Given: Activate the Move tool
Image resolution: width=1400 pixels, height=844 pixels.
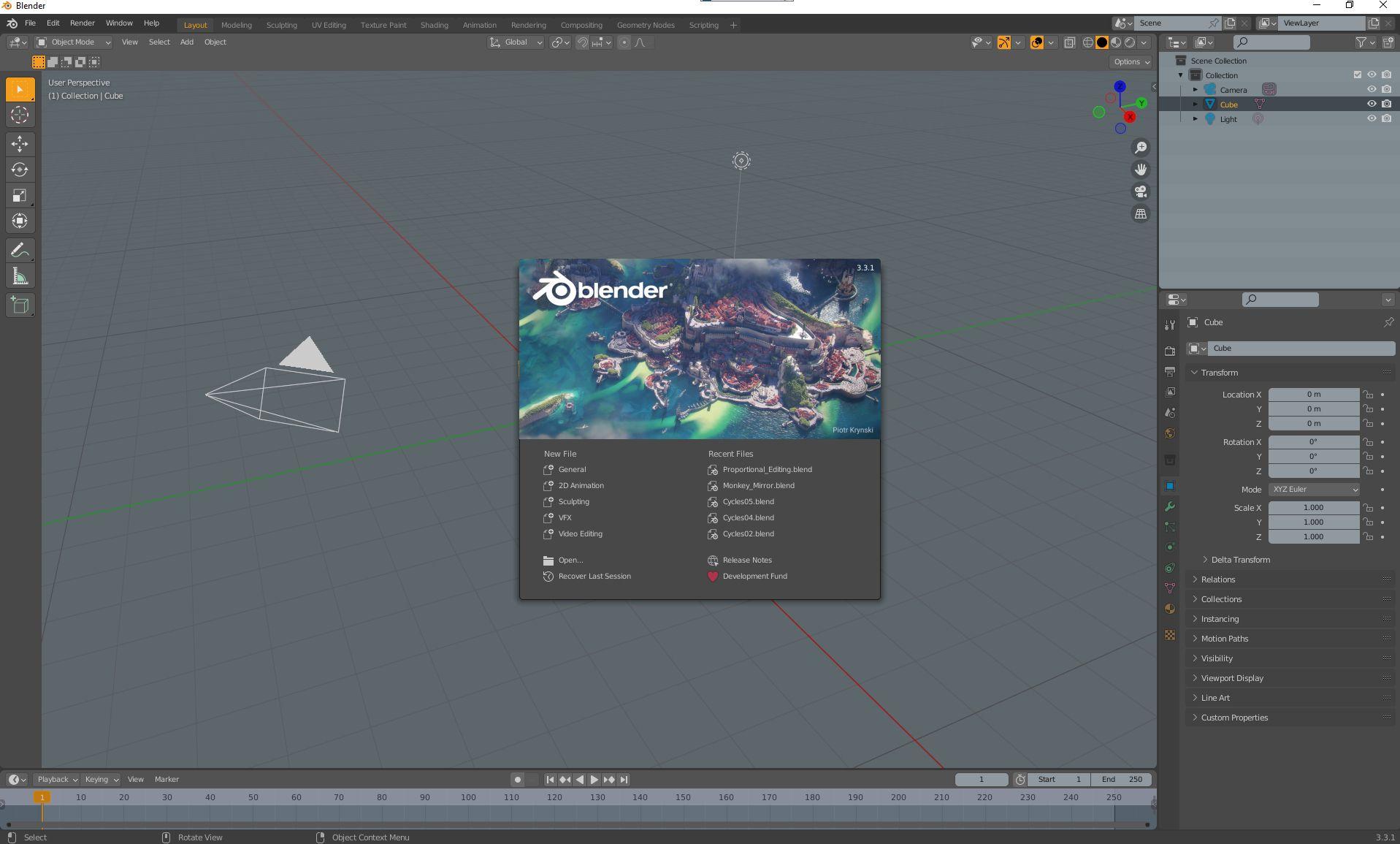Looking at the screenshot, I should (20, 144).
